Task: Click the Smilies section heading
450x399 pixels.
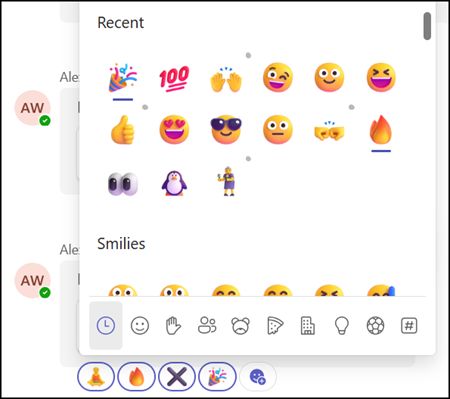Action: (x=121, y=244)
